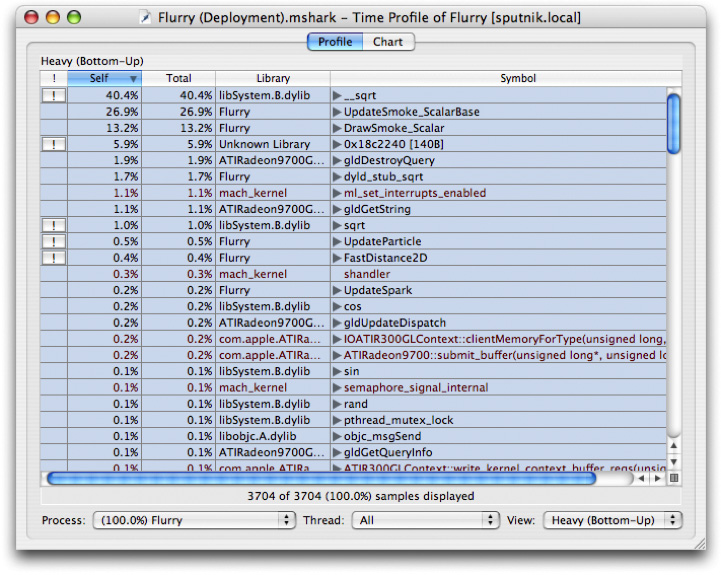Expand the UpdateSmoke_ScalarBase symbol
Screen dimensions: 721x575
pyautogui.click(x=338, y=112)
